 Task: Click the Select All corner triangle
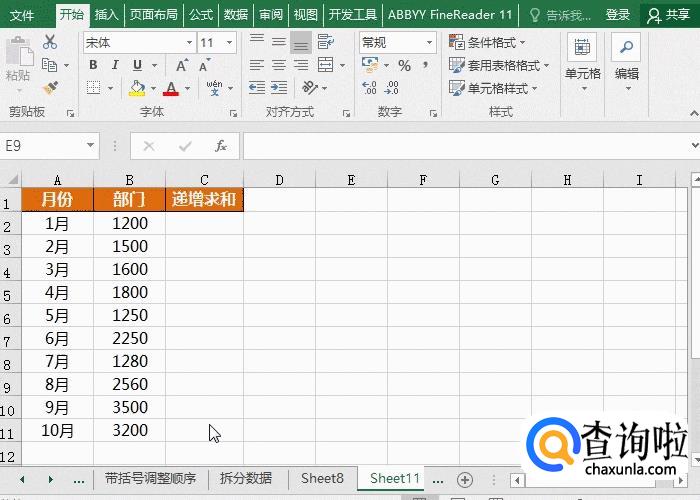coord(12,179)
